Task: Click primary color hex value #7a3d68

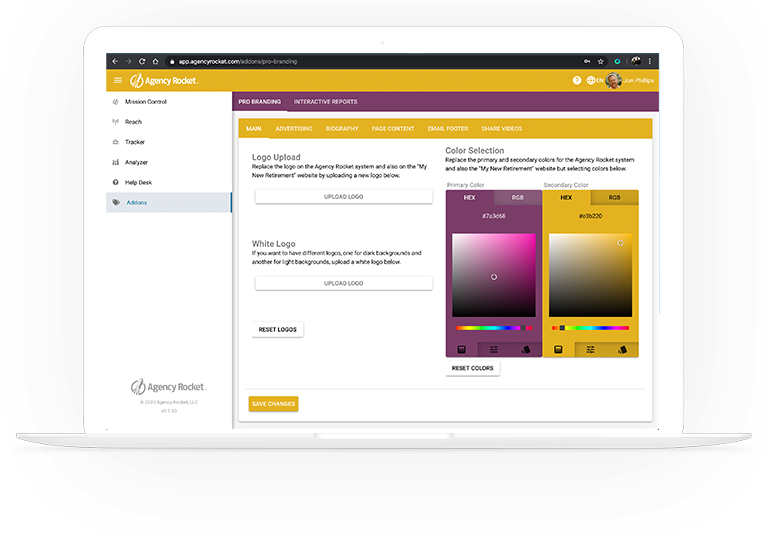Action: tap(494, 216)
